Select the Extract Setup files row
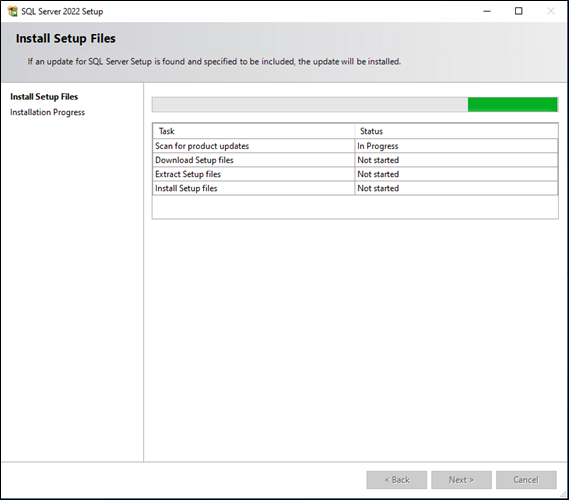 coord(355,174)
